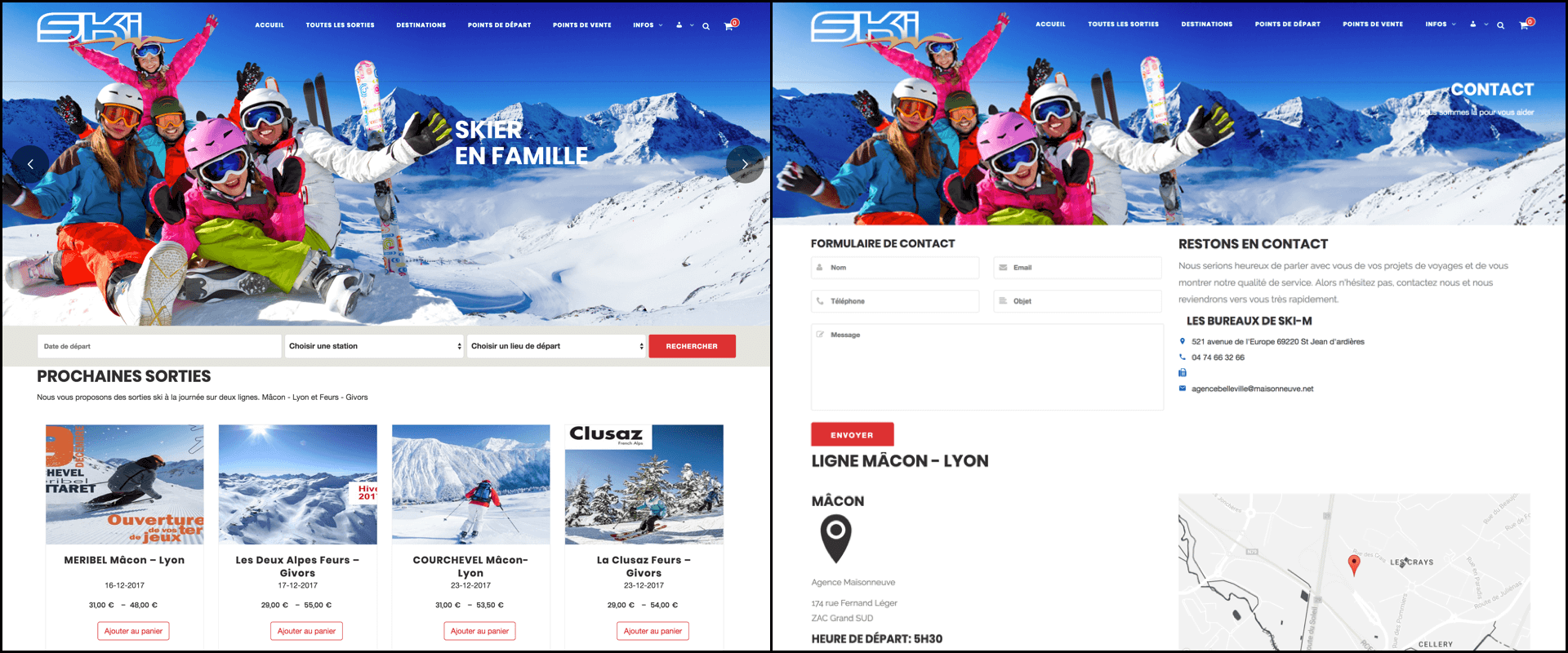This screenshot has width=1568, height=653.
Task: Click the red RECHERCHER button
Action: pos(692,346)
